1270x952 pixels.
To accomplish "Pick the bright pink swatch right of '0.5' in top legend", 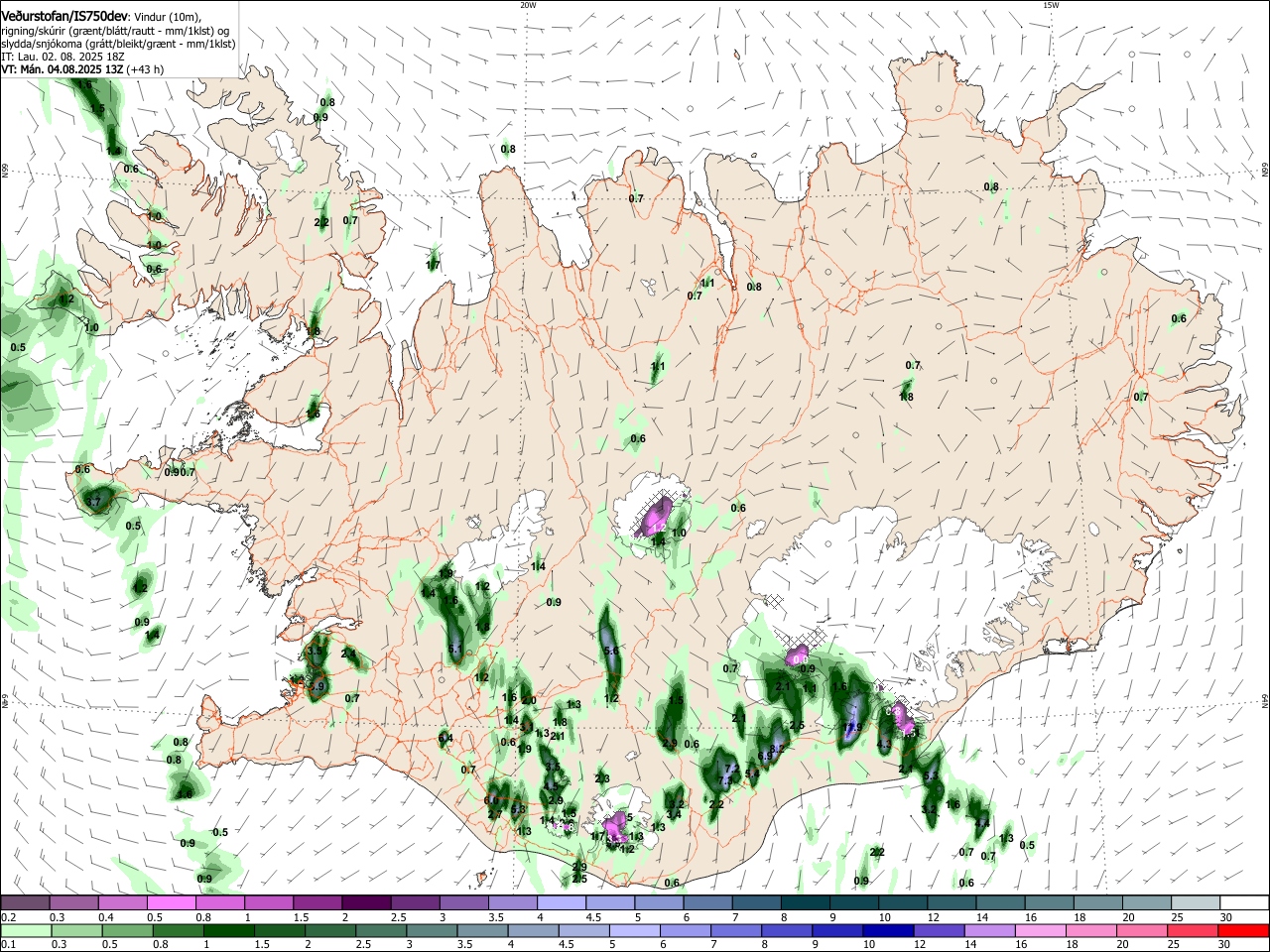I will [x=171, y=902].
